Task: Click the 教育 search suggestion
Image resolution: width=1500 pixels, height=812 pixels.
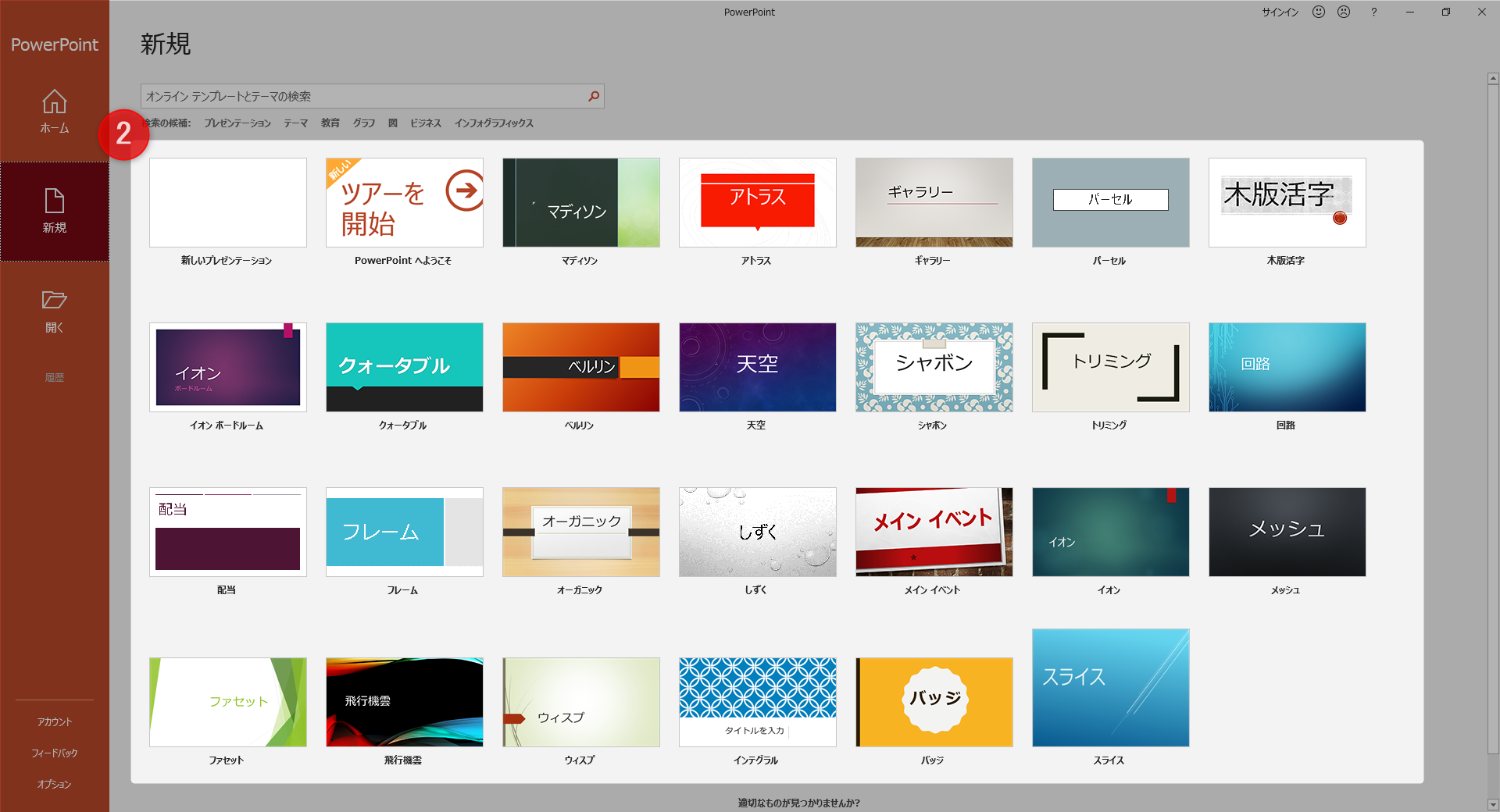Action: click(330, 123)
